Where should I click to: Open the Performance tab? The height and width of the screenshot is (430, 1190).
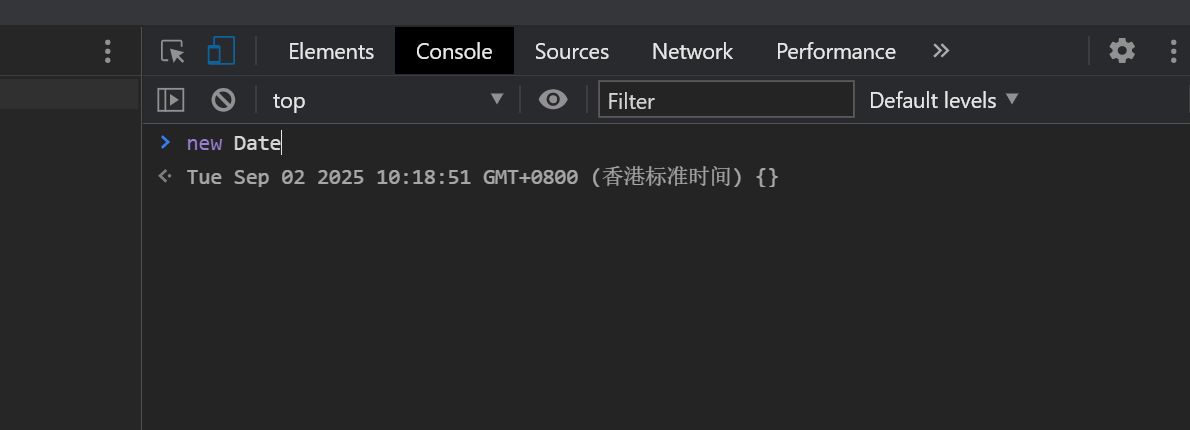coord(836,52)
